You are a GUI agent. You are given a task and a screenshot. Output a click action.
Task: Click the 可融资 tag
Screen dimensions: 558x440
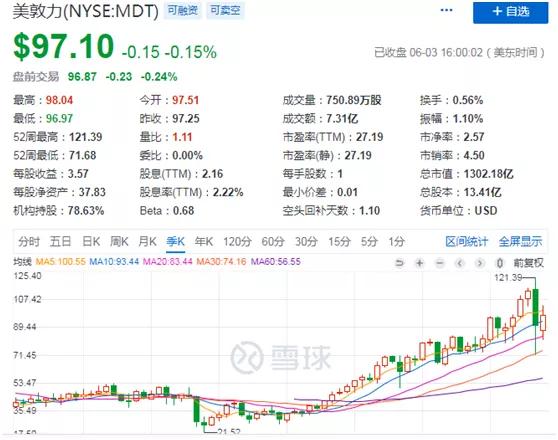coord(183,11)
